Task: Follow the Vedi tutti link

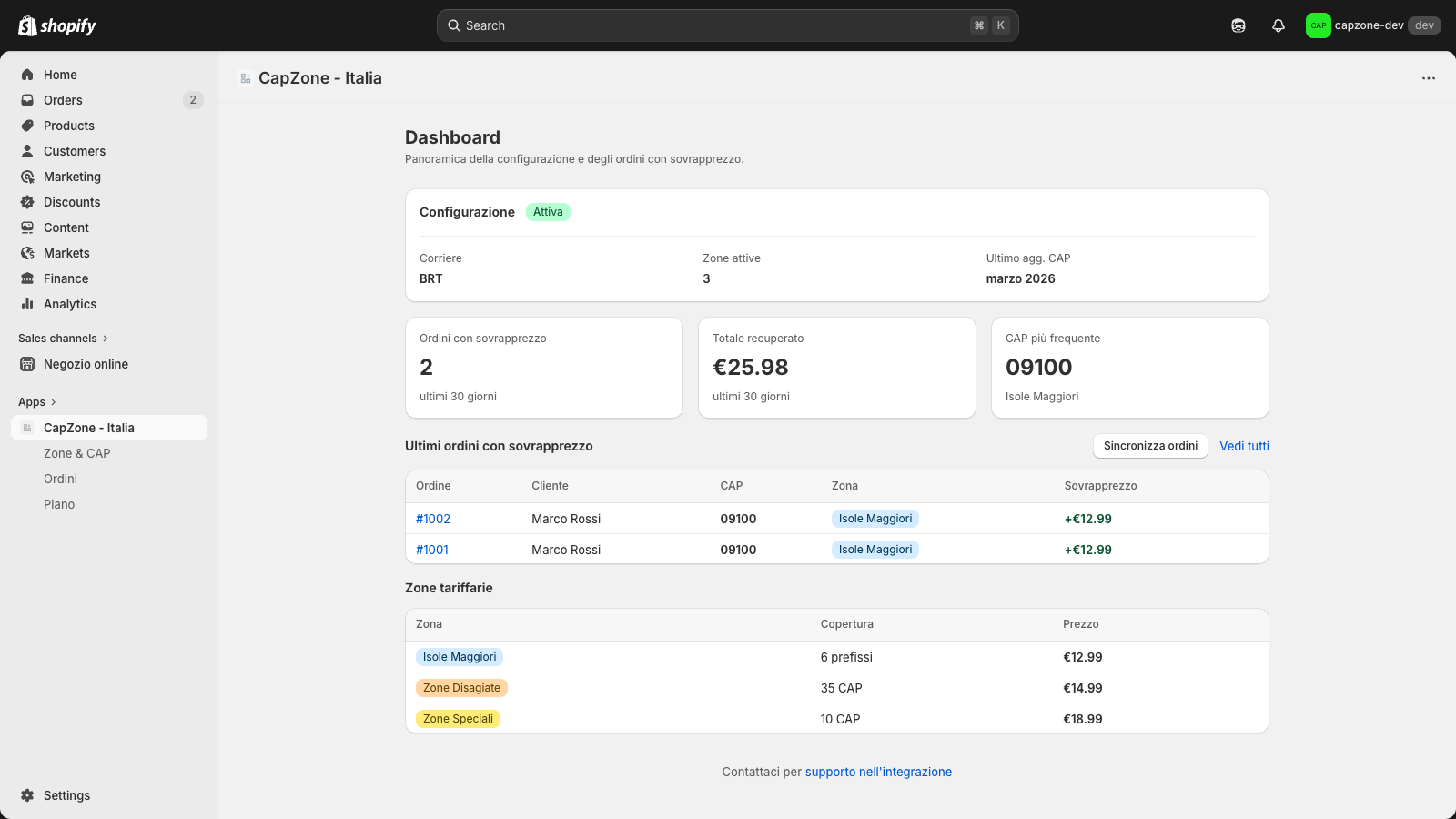Action: point(1244,446)
